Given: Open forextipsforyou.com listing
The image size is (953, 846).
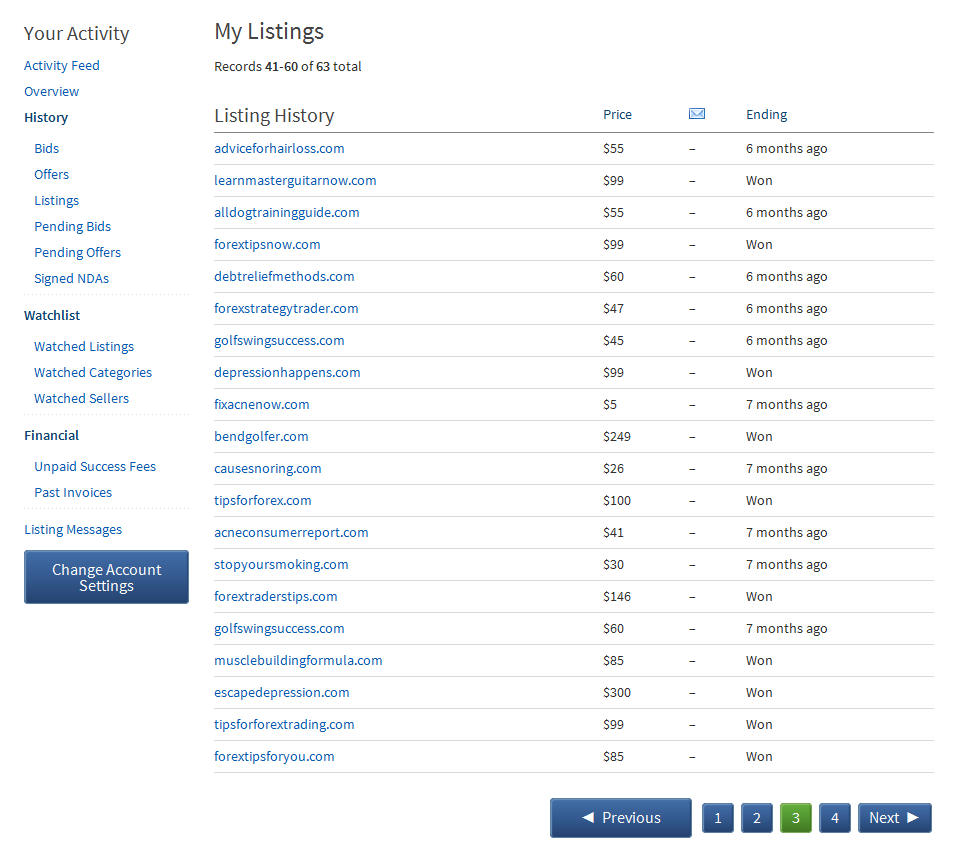Looking at the screenshot, I should (274, 757).
